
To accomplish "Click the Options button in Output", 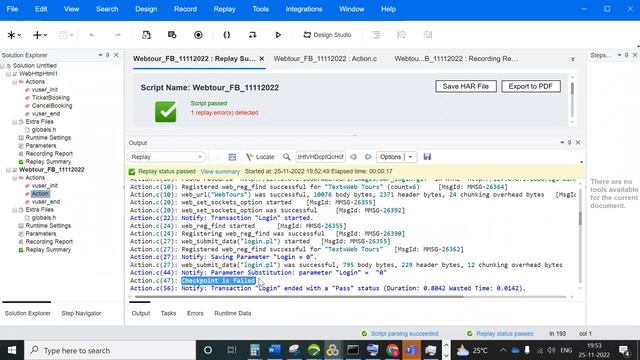I will (391, 157).
